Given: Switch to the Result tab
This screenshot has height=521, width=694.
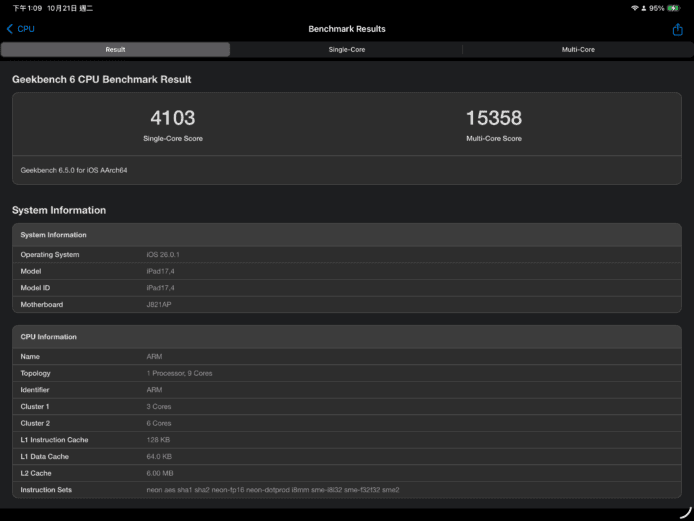Looking at the screenshot, I should 115,49.
